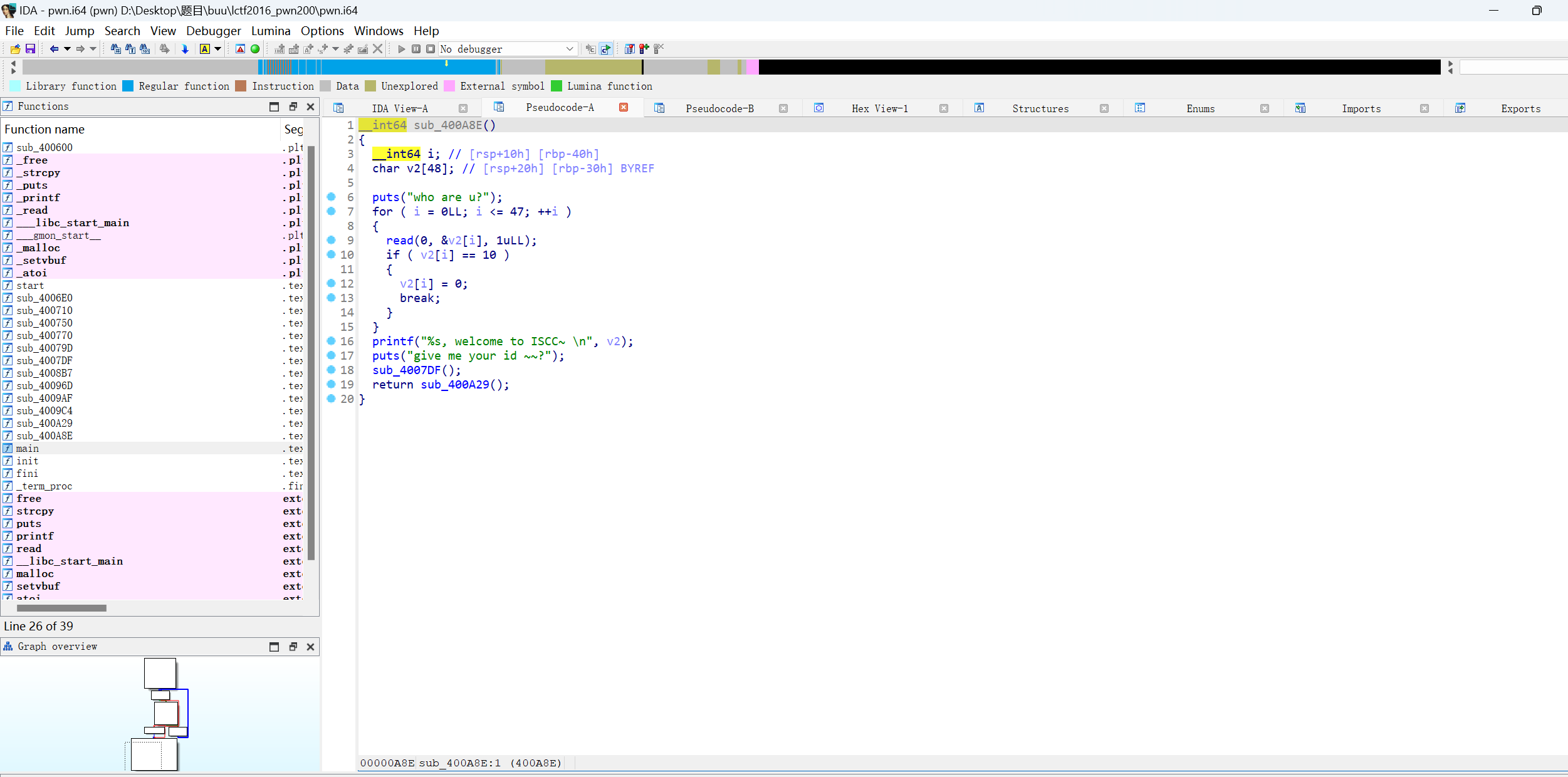Click the asterisk array toolbar icon
Image resolution: width=1568 pixels, height=777 pixels.
[348, 49]
